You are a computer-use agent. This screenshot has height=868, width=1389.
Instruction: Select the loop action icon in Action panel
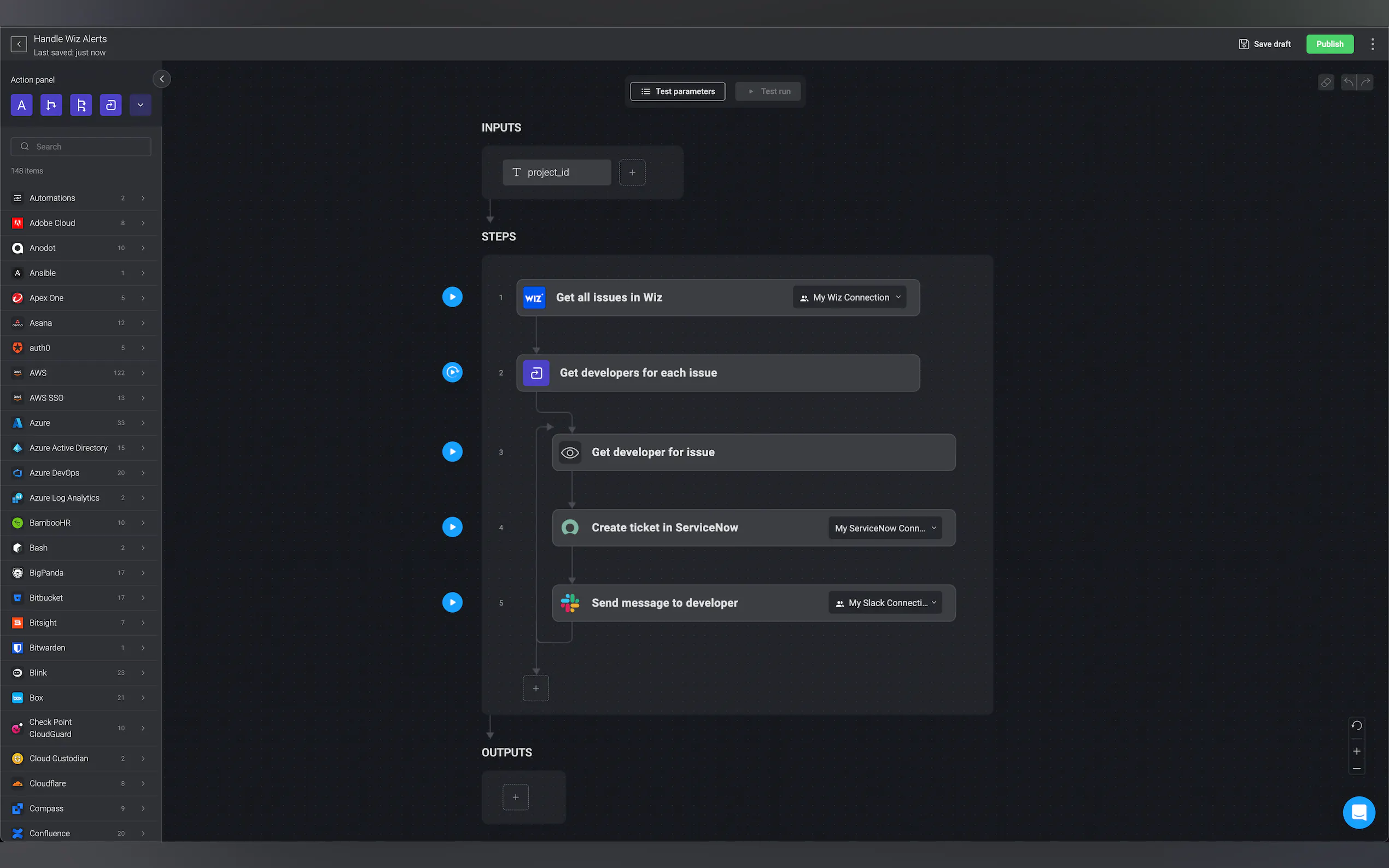[x=110, y=104]
